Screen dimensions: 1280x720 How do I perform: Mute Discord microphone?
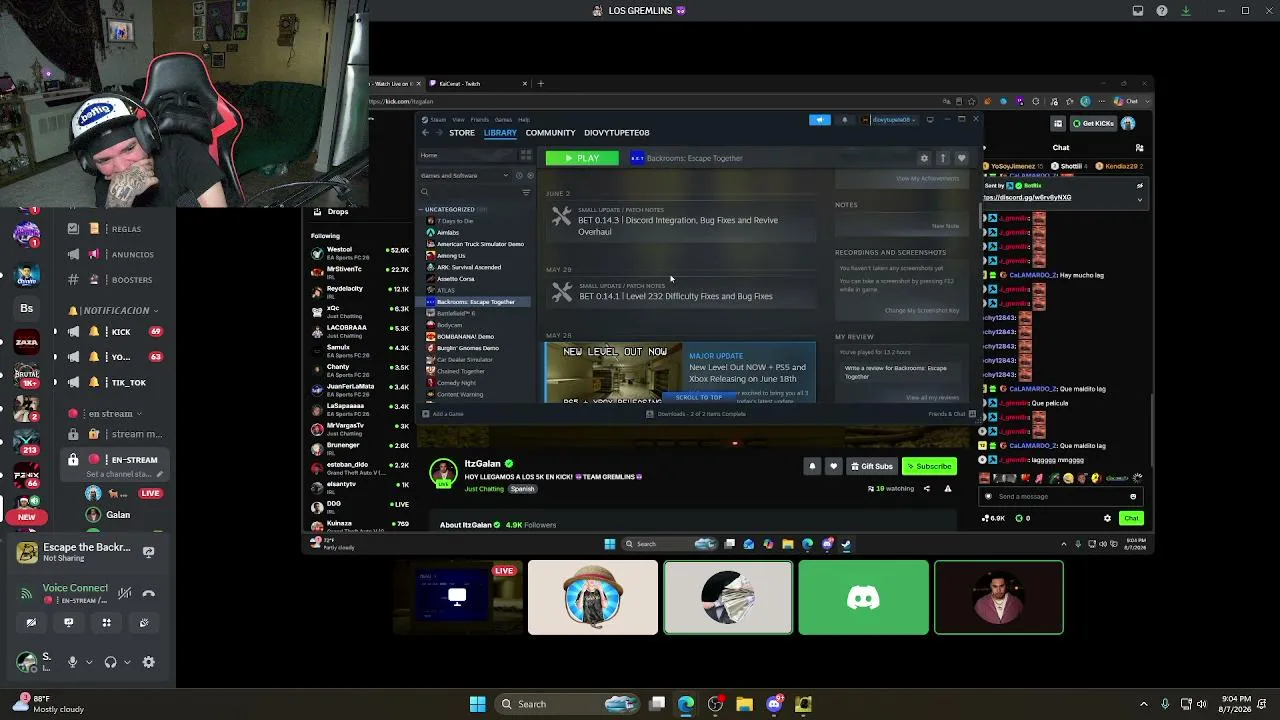72,662
